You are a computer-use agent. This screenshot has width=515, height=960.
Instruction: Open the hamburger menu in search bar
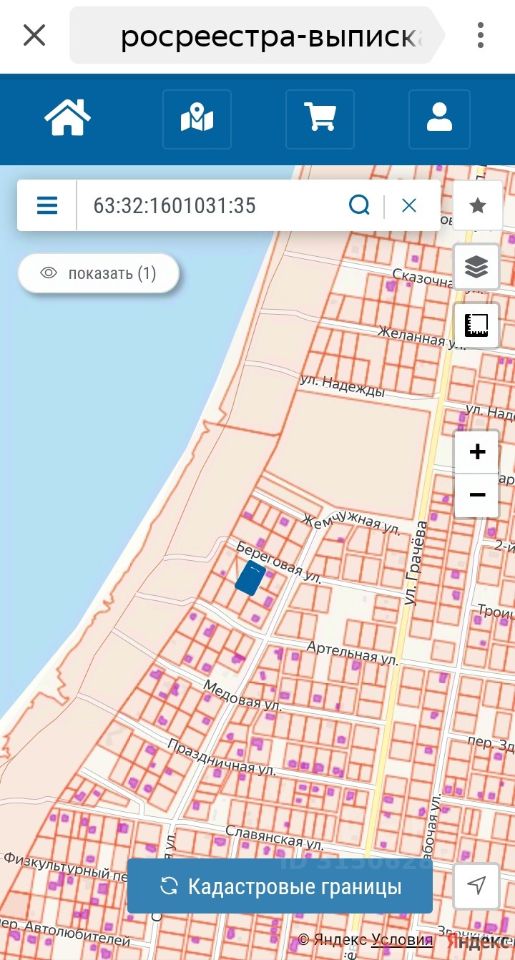tap(47, 205)
